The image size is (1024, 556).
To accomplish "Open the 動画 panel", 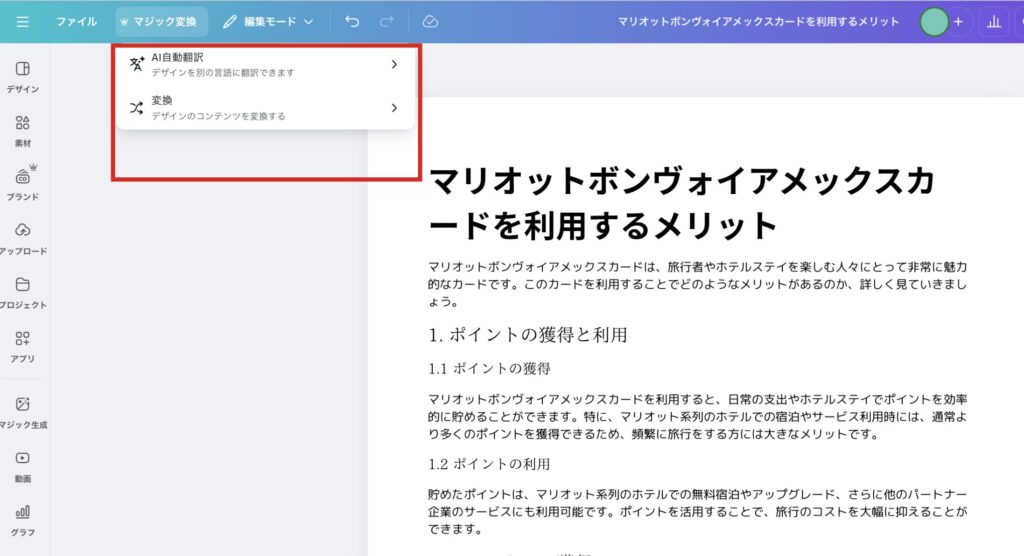I will [x=23, y=466].
